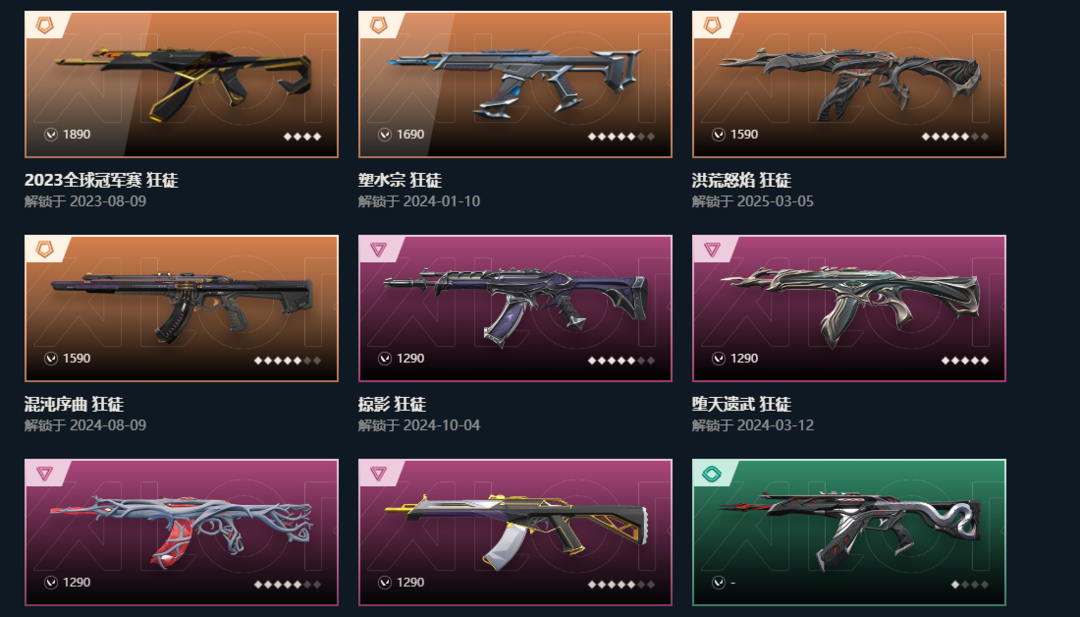The width and height of the screenshot is (1080, 617).
Task: Open the 洪荒怒焰 狂徒 skin card
Action: (849, 84)
